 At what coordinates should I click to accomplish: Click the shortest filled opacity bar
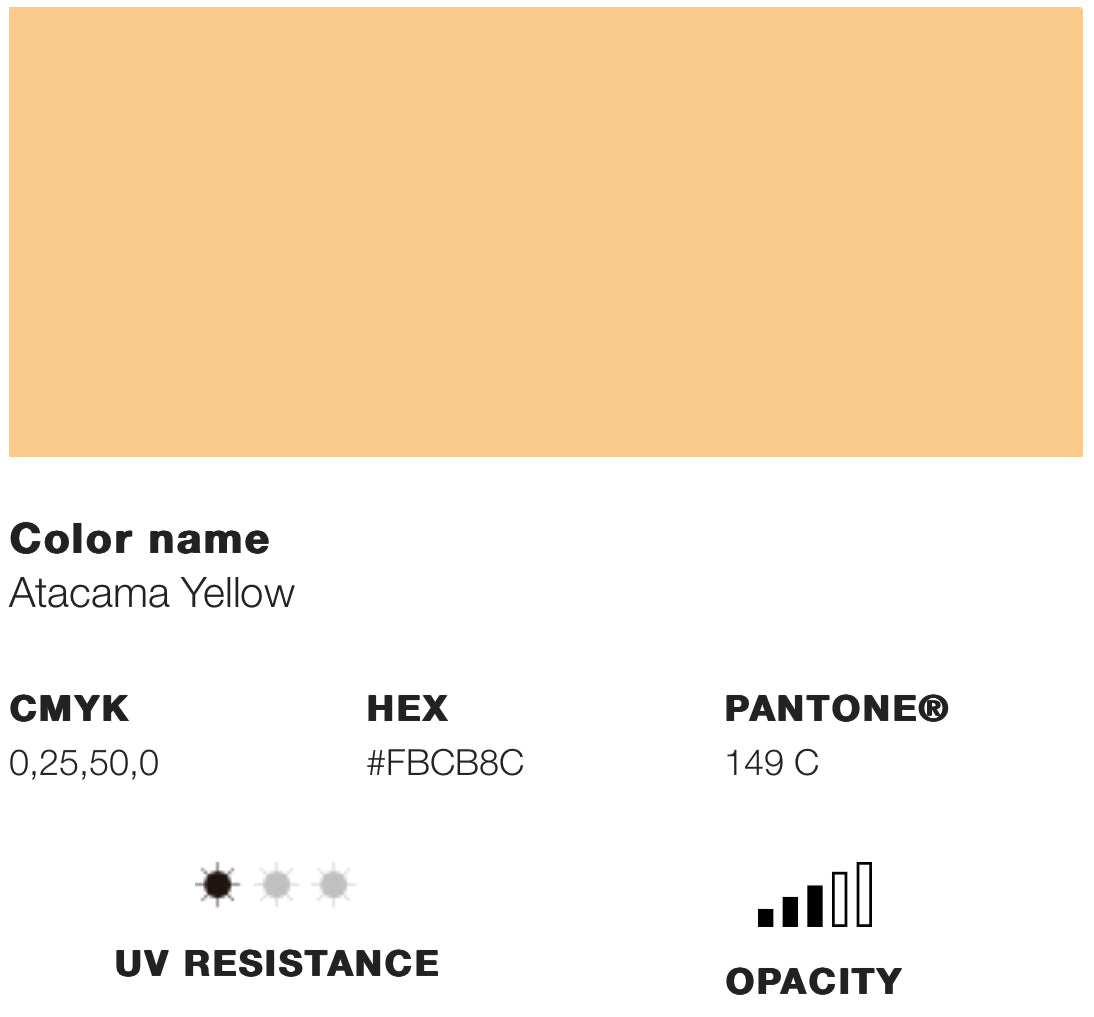coord(766,917)
